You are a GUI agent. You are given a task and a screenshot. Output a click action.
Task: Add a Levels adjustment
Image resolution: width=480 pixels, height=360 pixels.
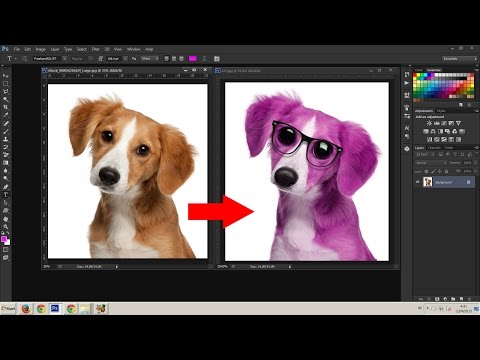pyautogui.click(x=436, y=123)
